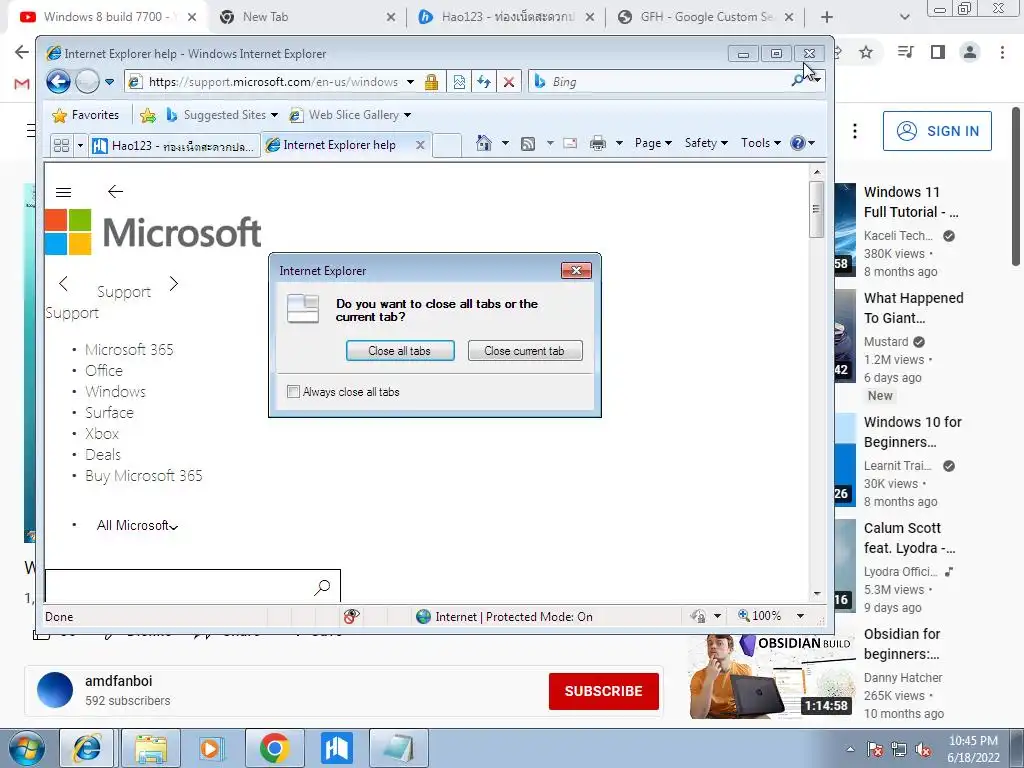1024x768 pixels.
Task: Check Always close all tabs checkbox
Action: point(293,392)
